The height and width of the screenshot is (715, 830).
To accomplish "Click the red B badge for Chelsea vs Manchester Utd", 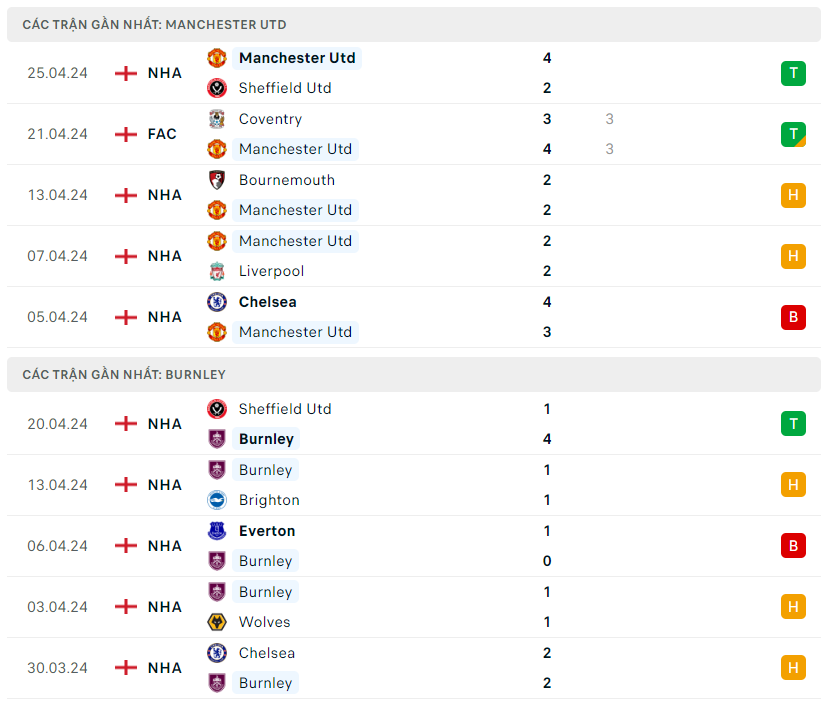I will (x=793, y=317).
